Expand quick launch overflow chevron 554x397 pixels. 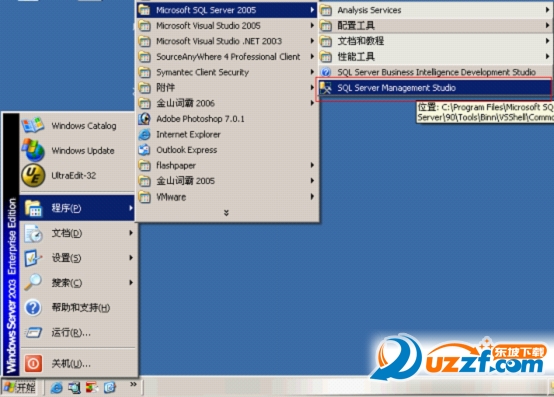[133, 384]
